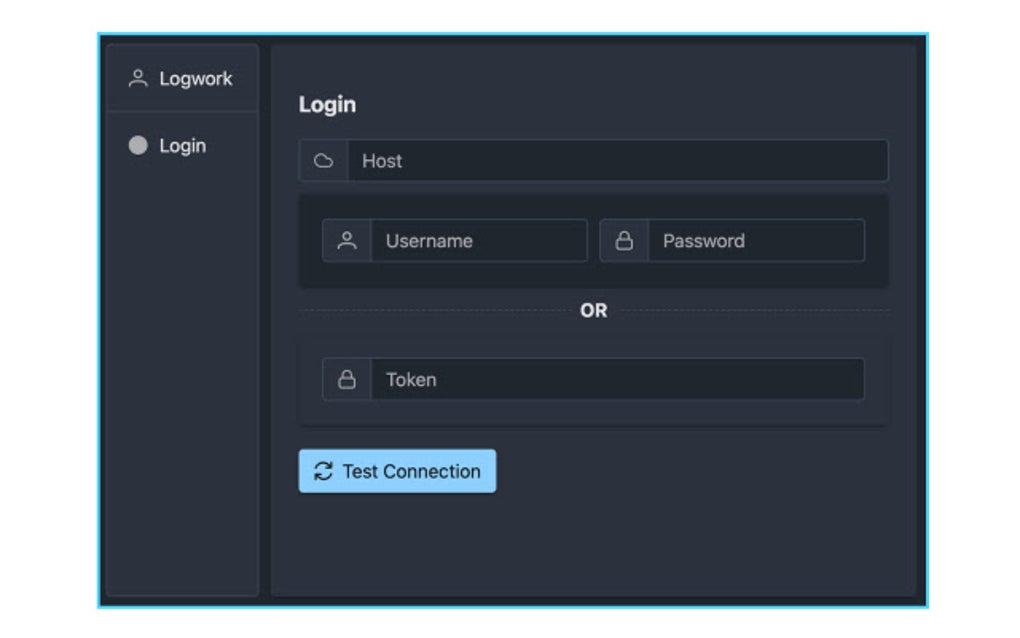Click the padlock icon beside Password
Viewport: 1020px width, 638px height.
point(625,240)
